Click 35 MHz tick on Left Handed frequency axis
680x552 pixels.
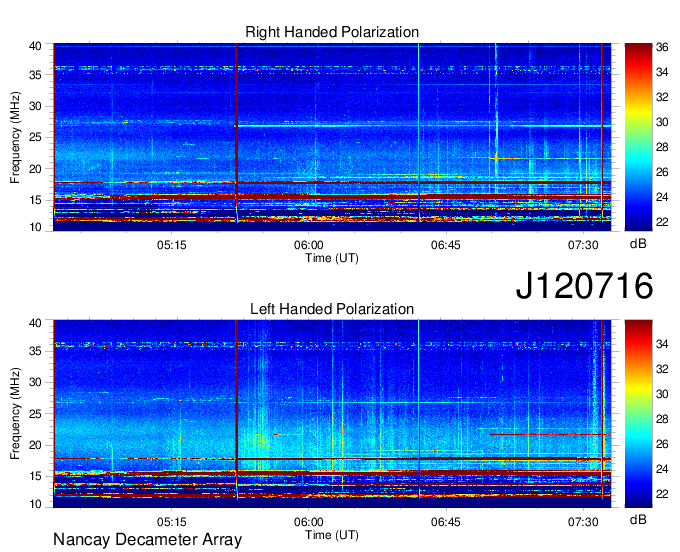click(35, 351)
